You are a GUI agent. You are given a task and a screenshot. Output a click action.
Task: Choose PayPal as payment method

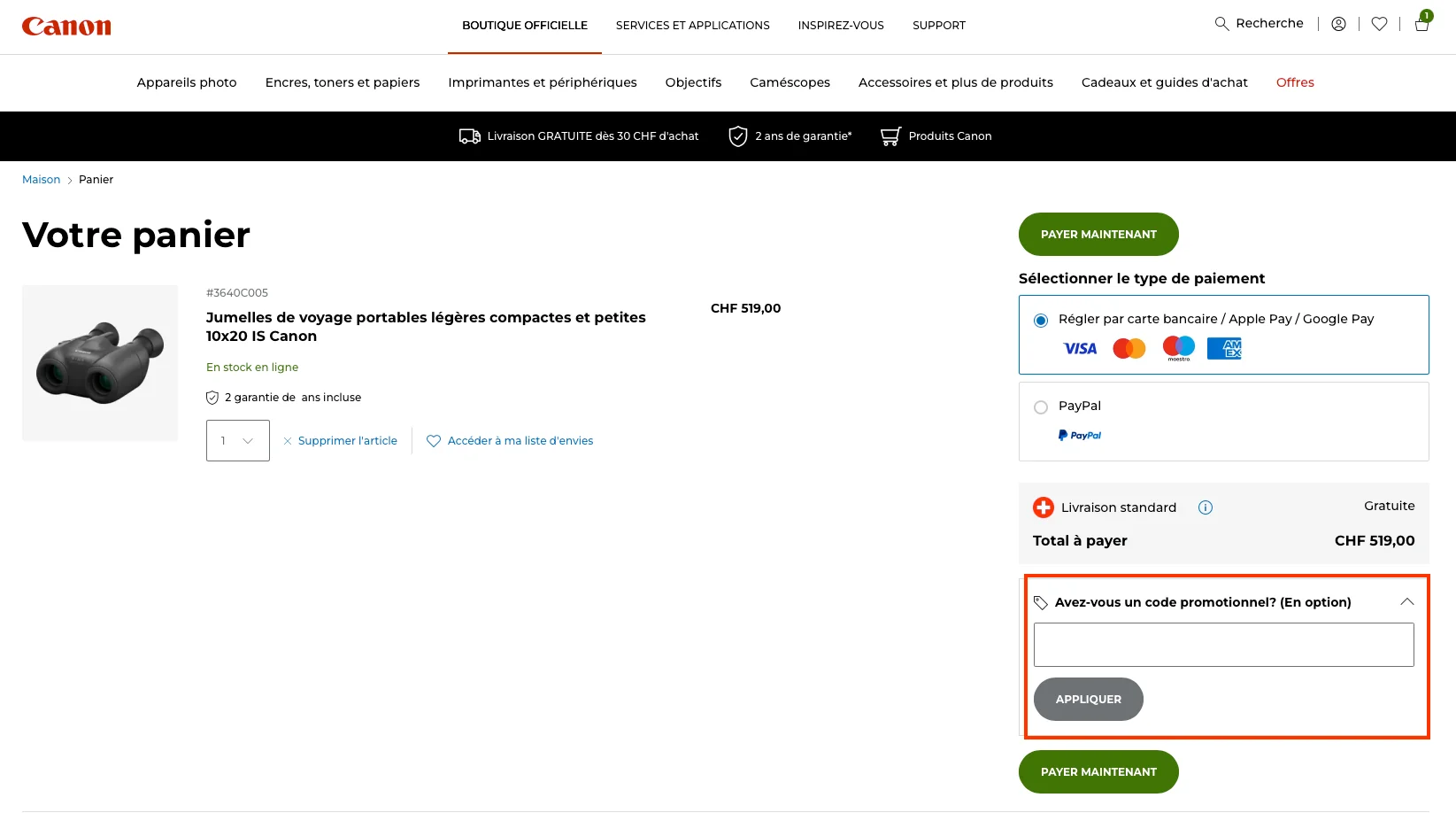(x=1041, y=406)
